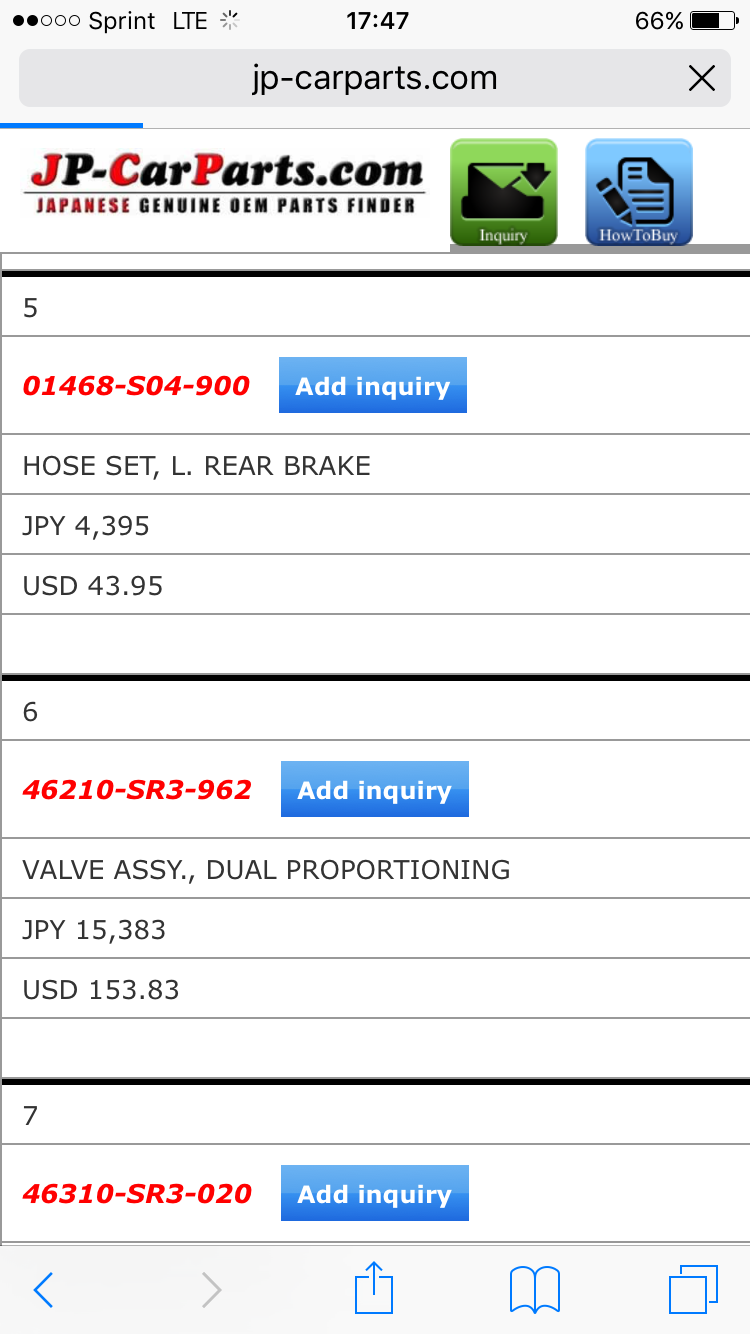Show open Safari tabs icon
750x1334 pixels.
[x=693, y=1290]
